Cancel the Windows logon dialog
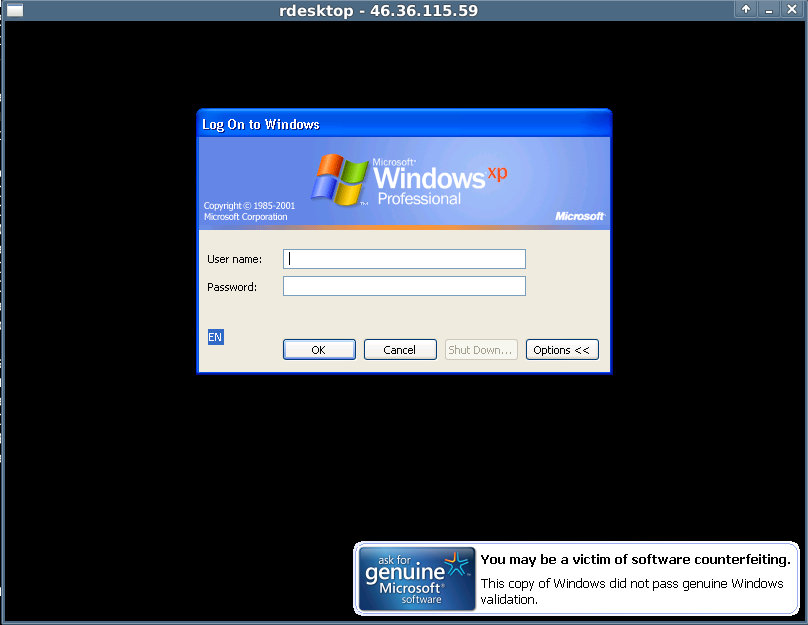The height and width of the screenshot is (625, 808). 400,350
